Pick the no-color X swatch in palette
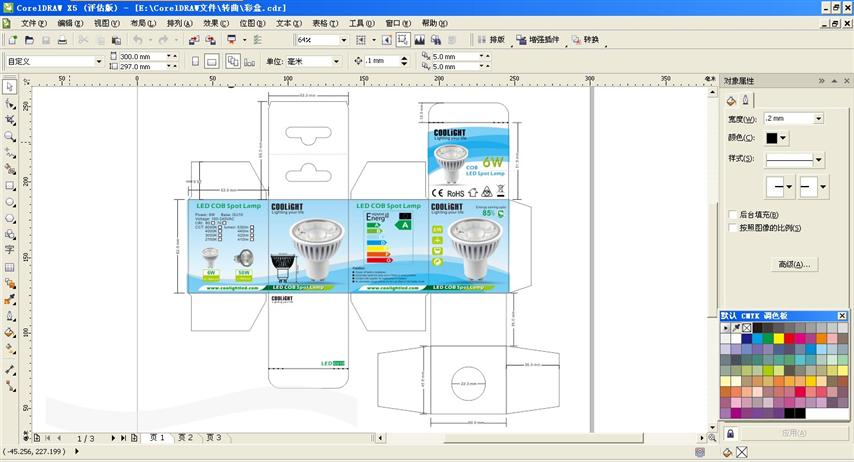854x462 pixels. tap(747, 328)
